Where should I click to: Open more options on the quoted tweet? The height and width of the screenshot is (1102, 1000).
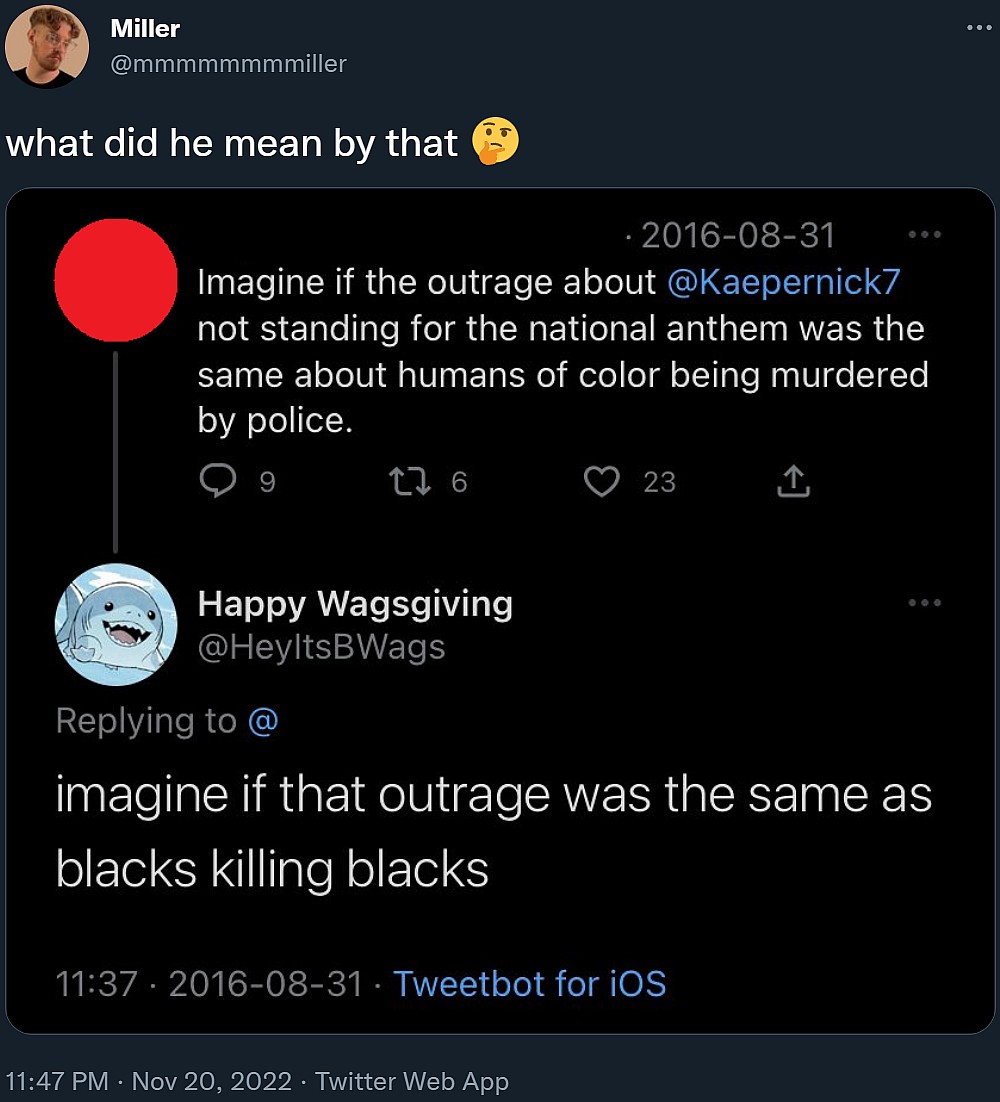925,234
